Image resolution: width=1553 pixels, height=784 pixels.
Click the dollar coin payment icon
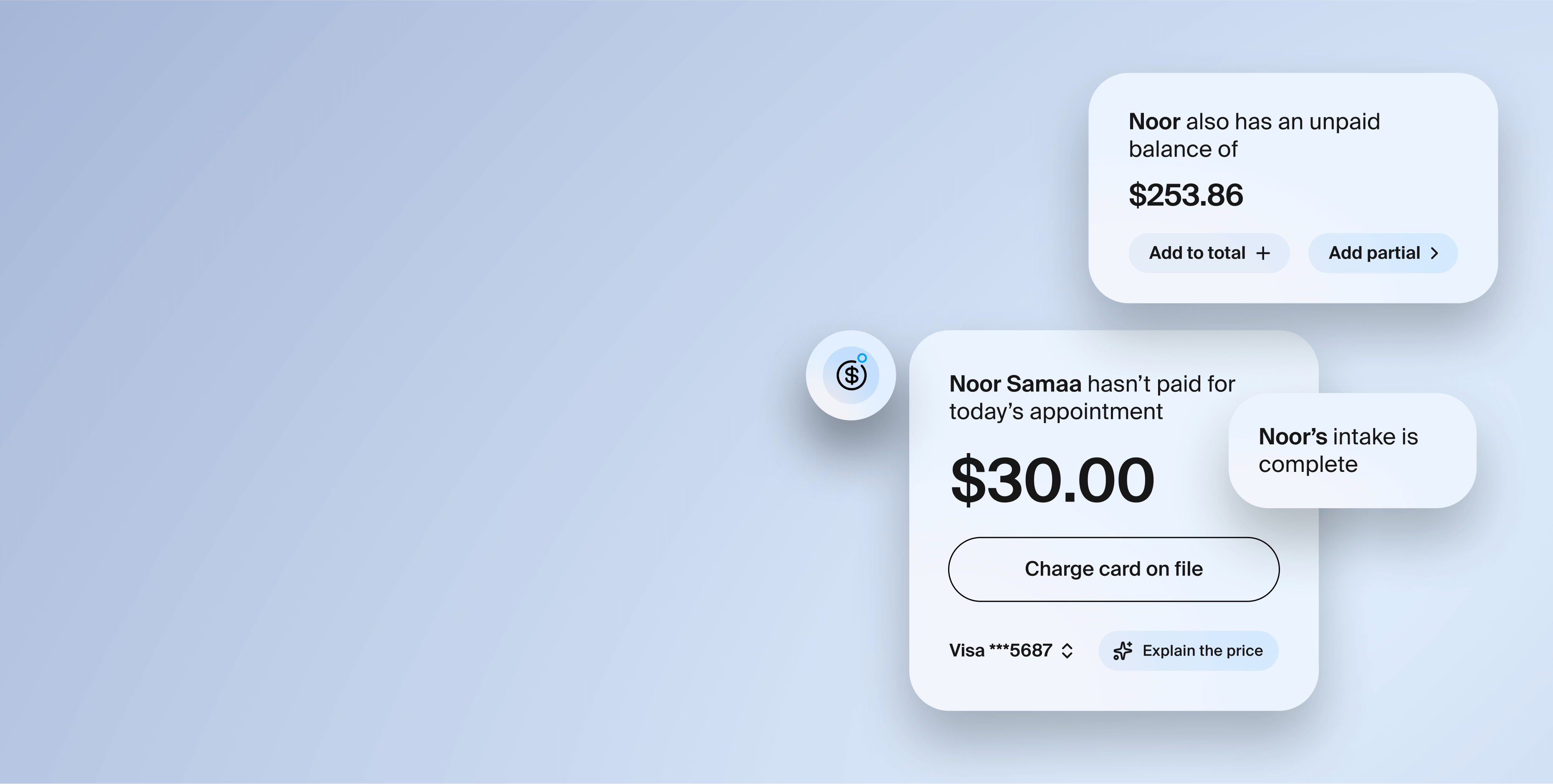[851, 375]
